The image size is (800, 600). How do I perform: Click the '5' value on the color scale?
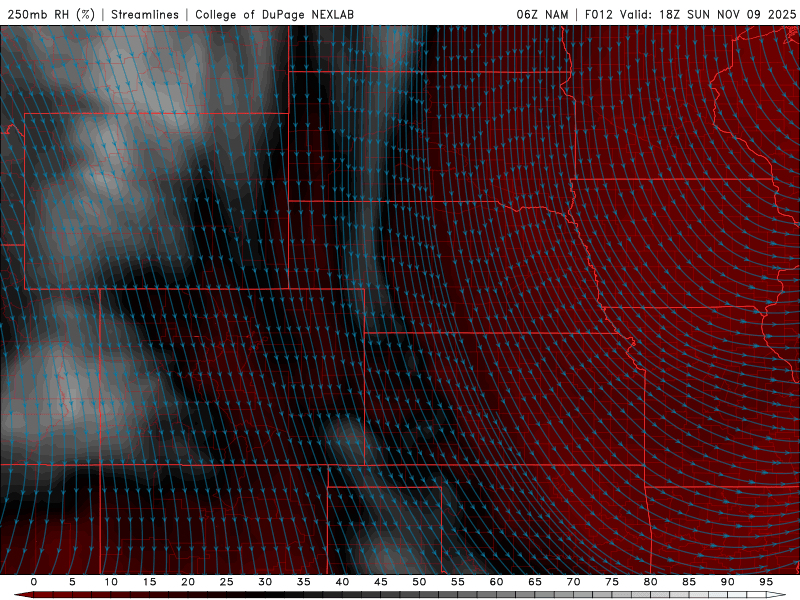(72, 582)
